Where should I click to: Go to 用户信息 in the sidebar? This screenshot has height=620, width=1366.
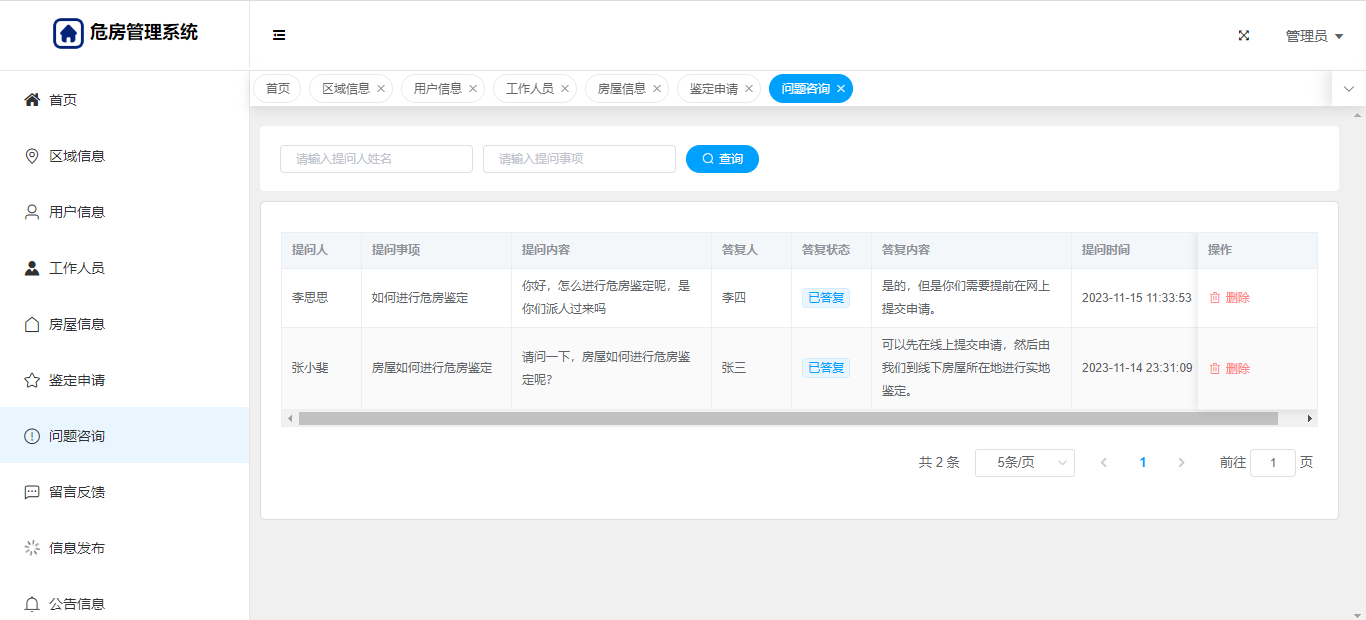tap(77, 212)
